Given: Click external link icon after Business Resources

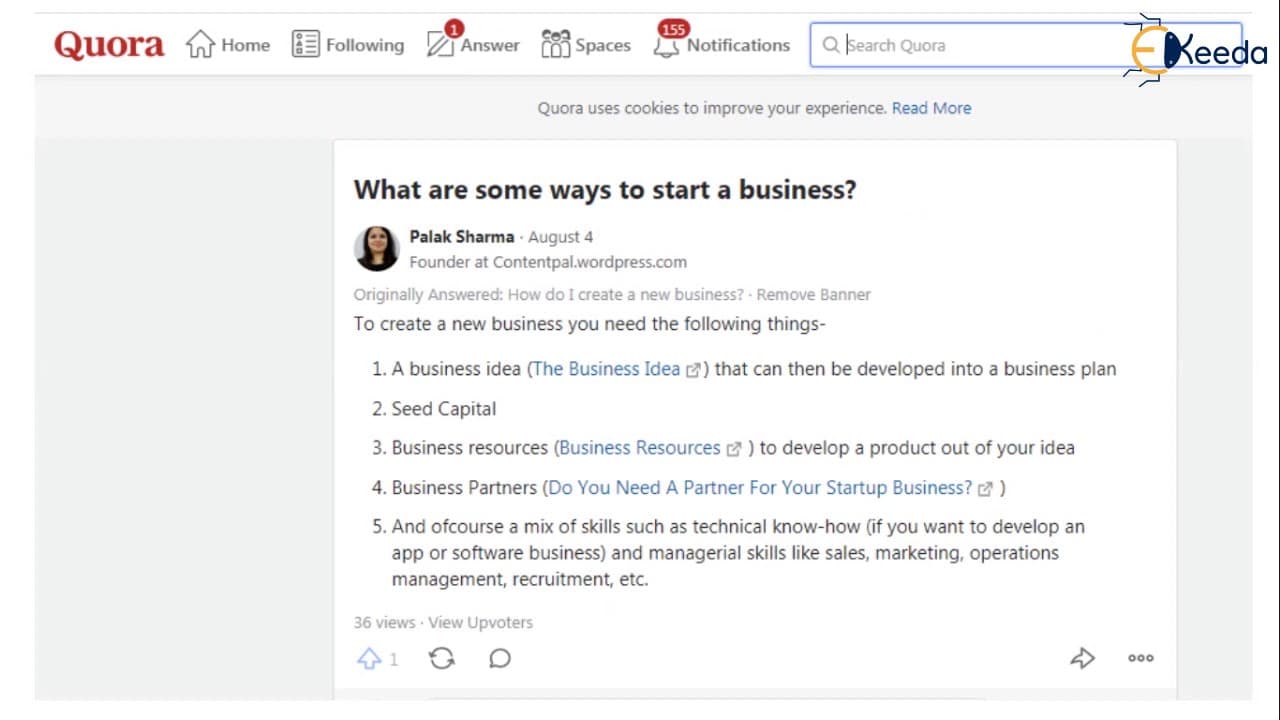Looking at the screenshot, I should coord(734,449).
